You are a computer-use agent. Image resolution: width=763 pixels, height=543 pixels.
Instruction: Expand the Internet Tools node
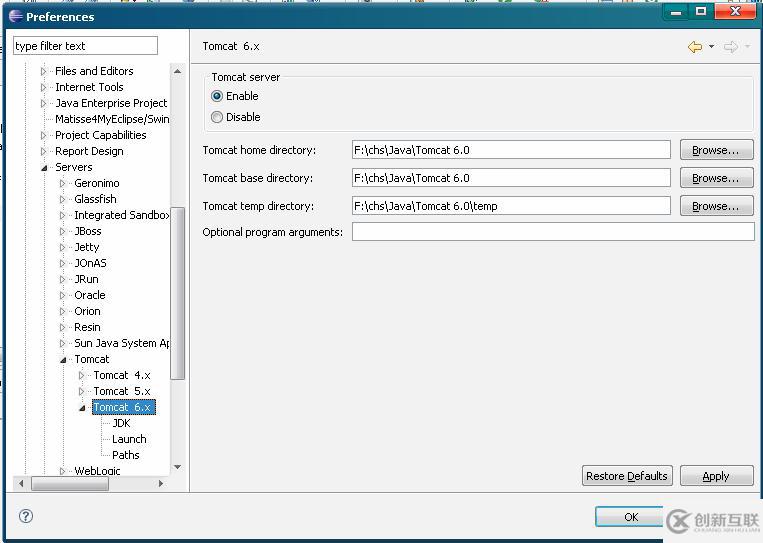click(43, 88)
